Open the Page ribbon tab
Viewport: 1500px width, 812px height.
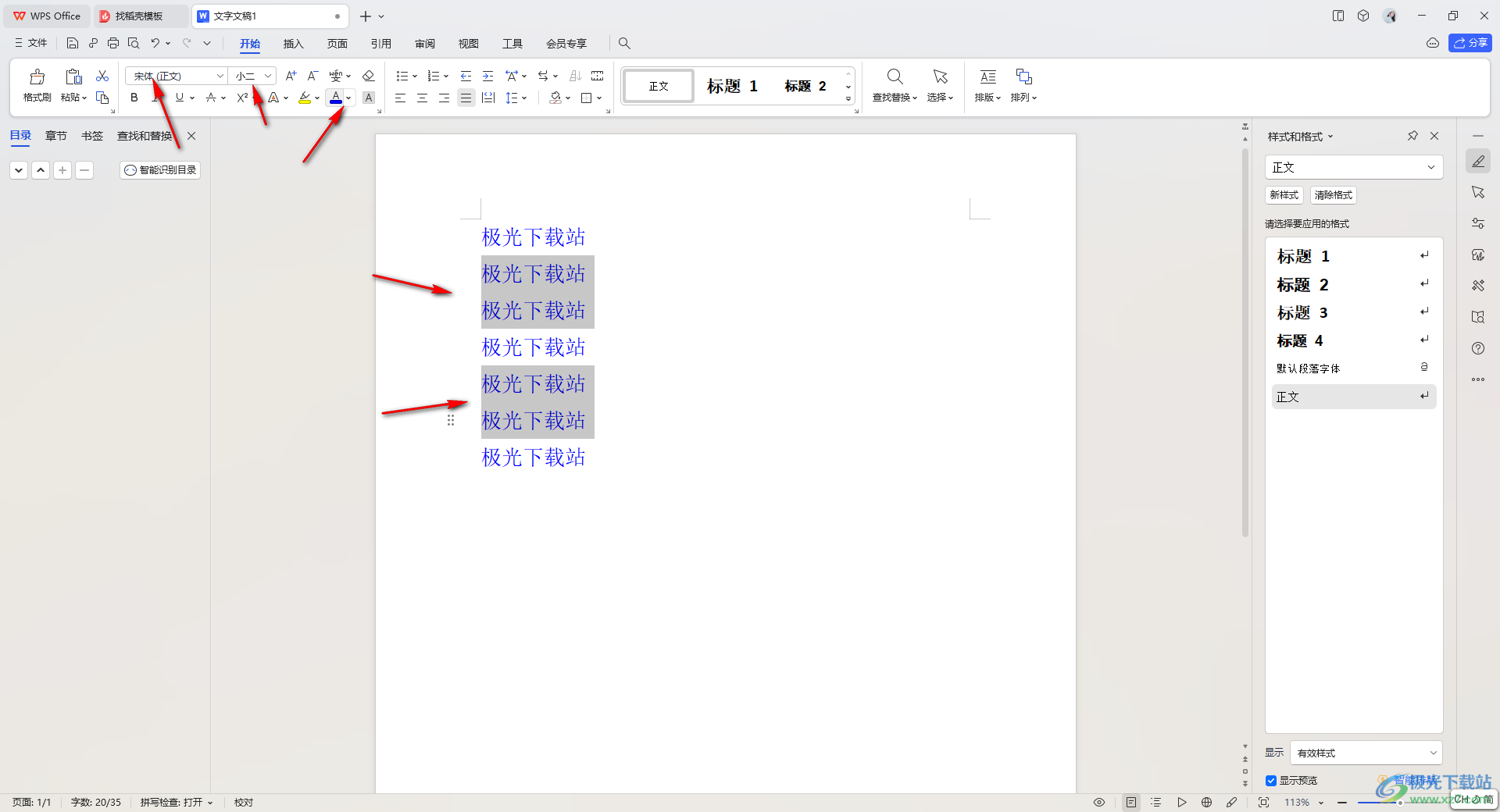(337, 44)
